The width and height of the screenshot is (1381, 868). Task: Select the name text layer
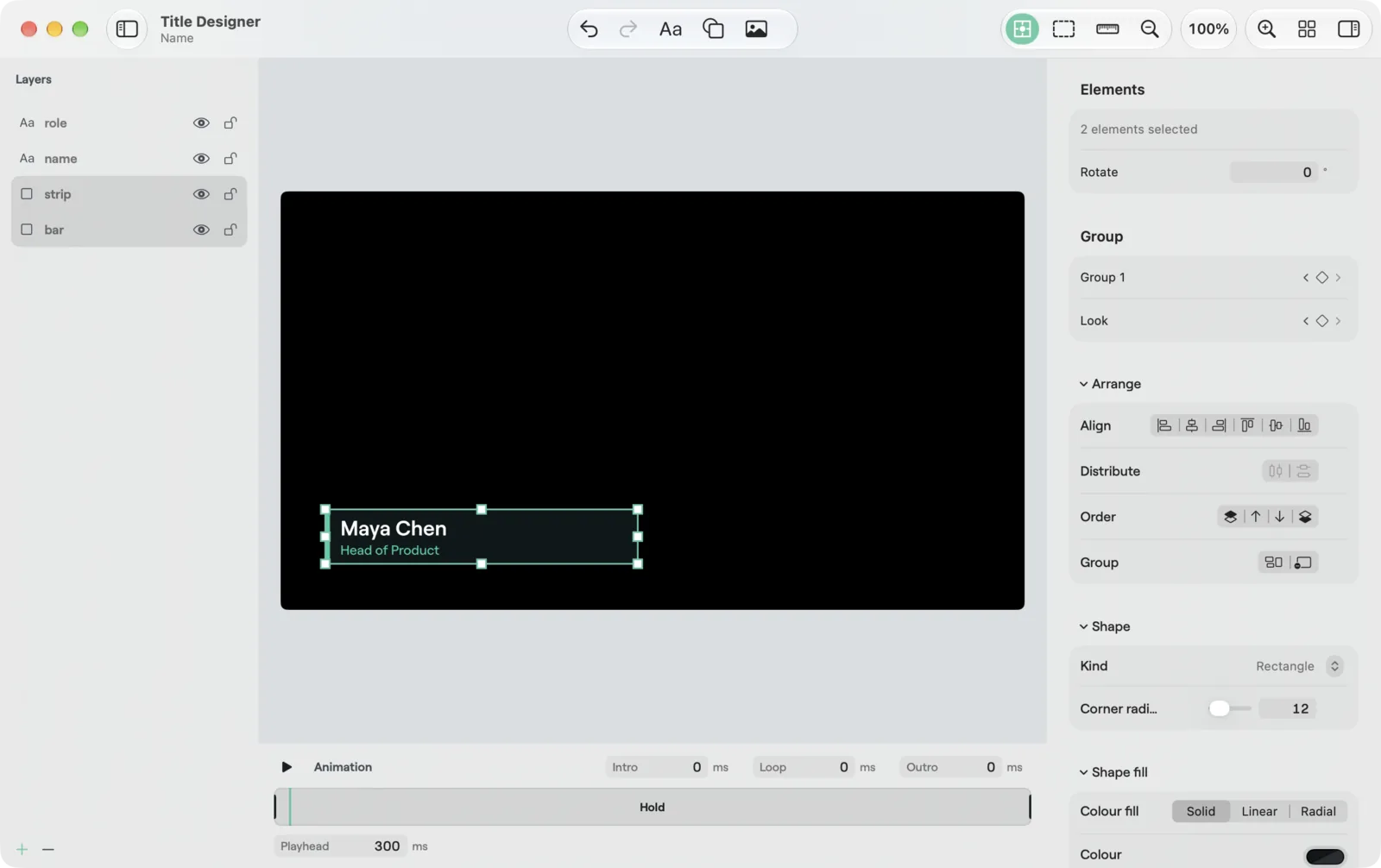pyautogui.click(x=129, y=159)
